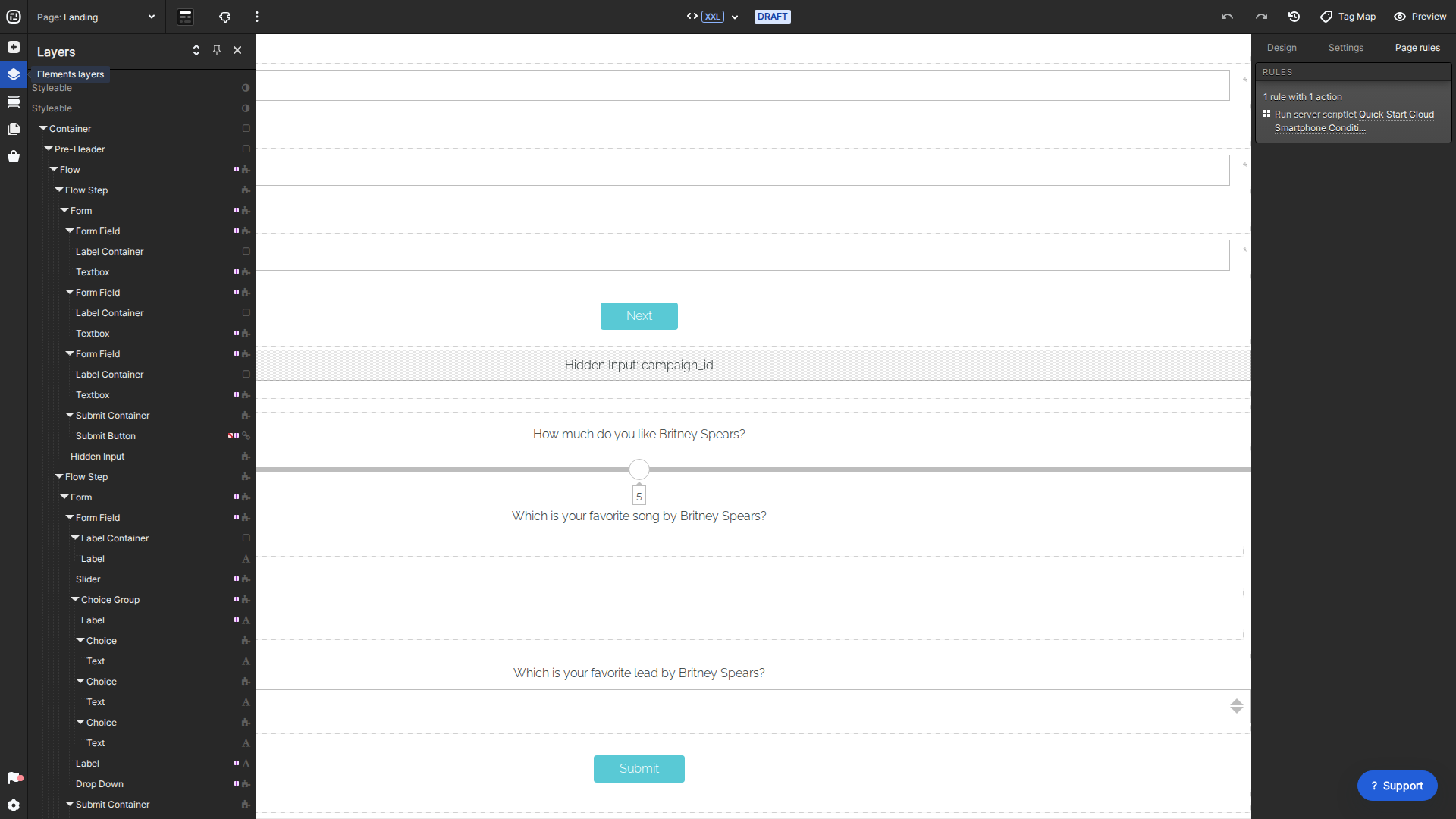1456x819 pixels.
Task: Close the Layers panel
Action: tap(237, 50)
